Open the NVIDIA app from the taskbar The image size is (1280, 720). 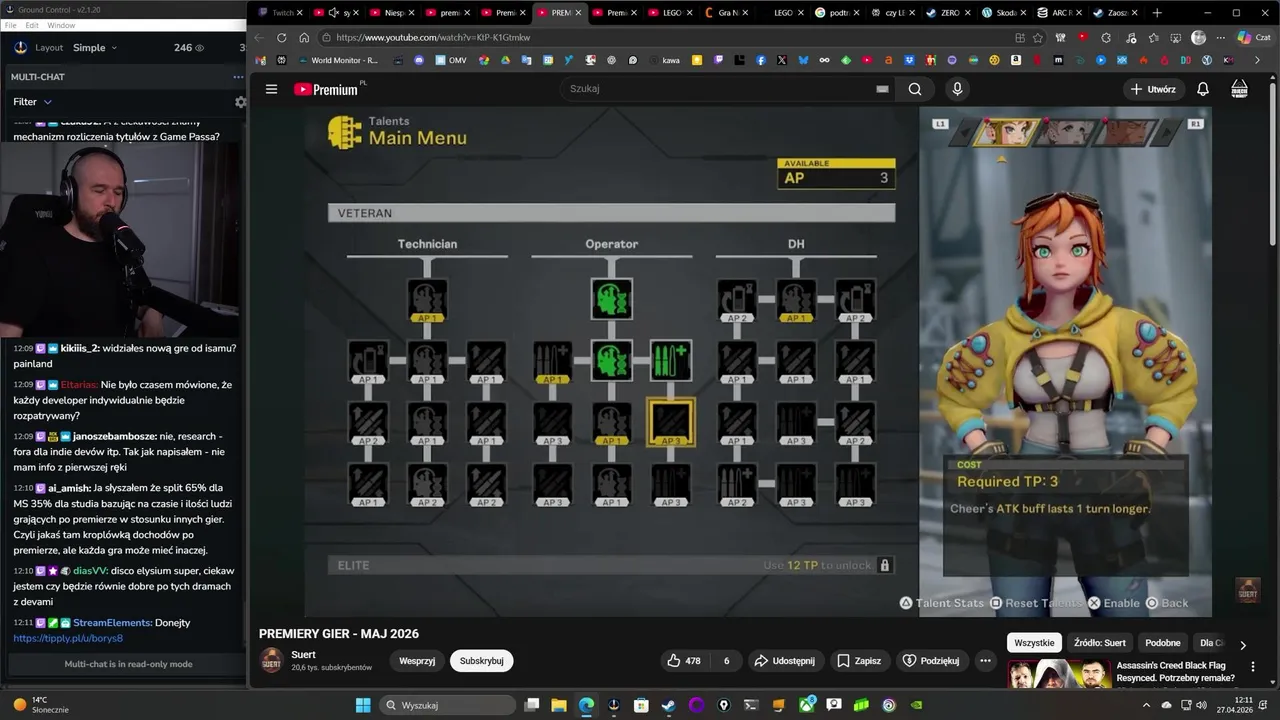(916, 705)
